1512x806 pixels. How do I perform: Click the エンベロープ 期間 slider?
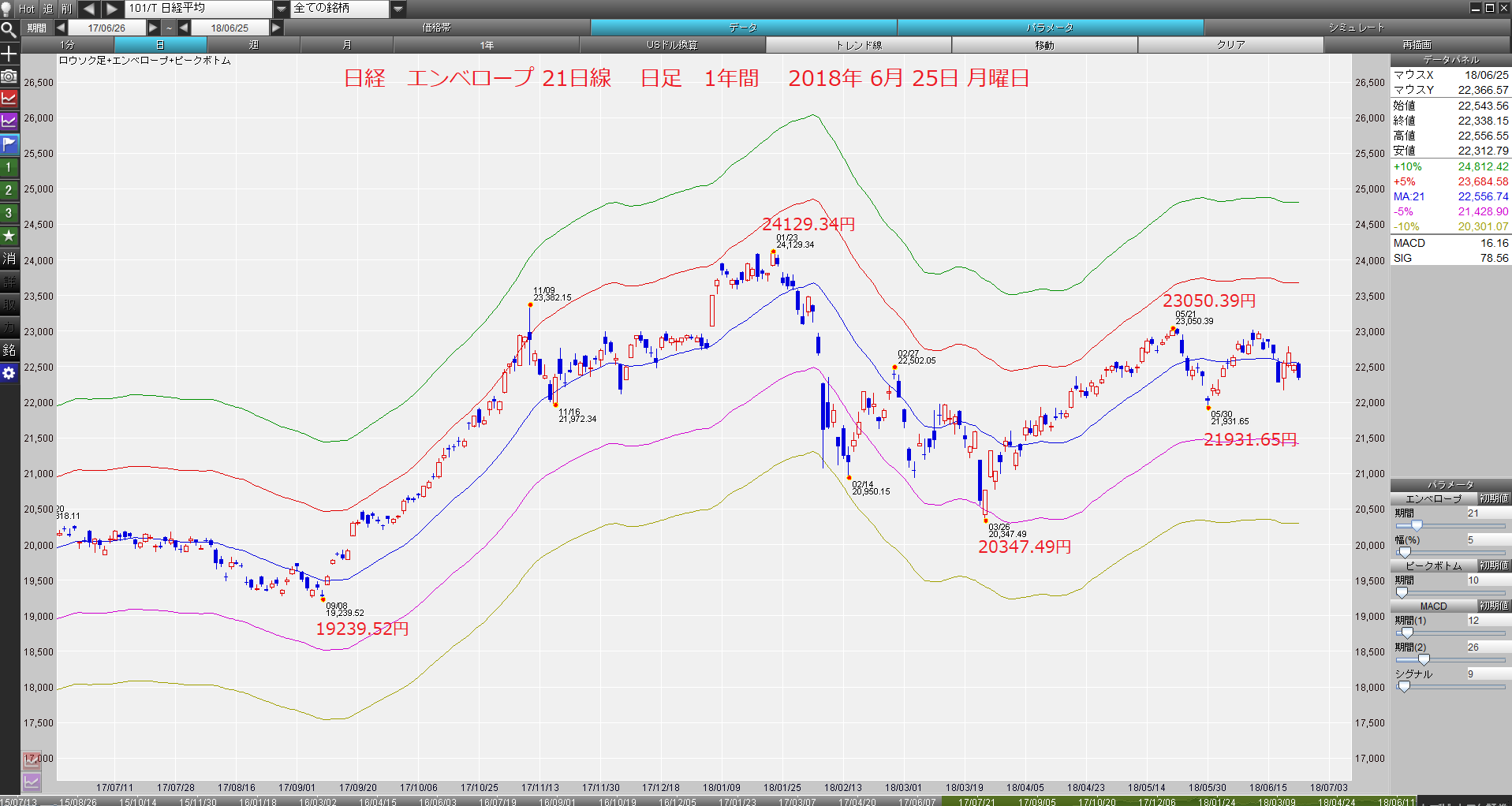pyautogui.click(x=1450, y=525)
